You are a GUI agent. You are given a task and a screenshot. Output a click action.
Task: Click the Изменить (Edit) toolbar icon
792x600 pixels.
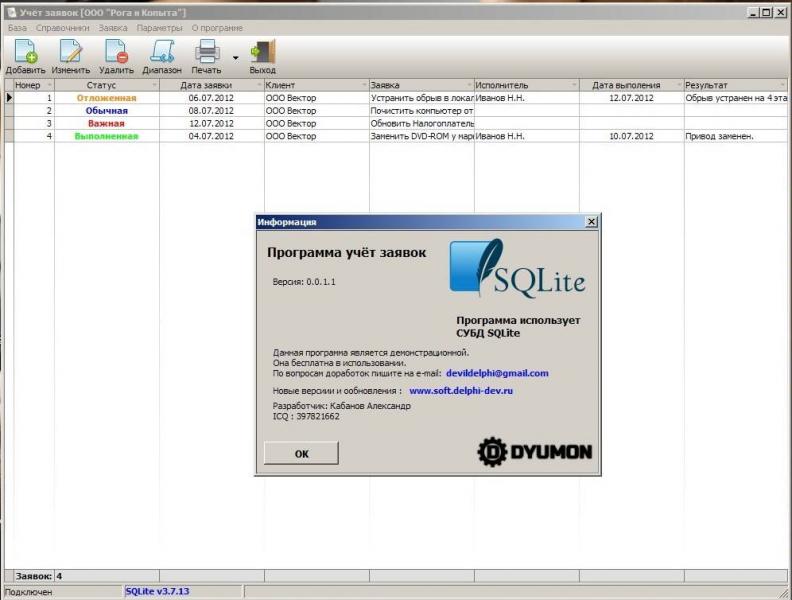(x=71, y=51)
